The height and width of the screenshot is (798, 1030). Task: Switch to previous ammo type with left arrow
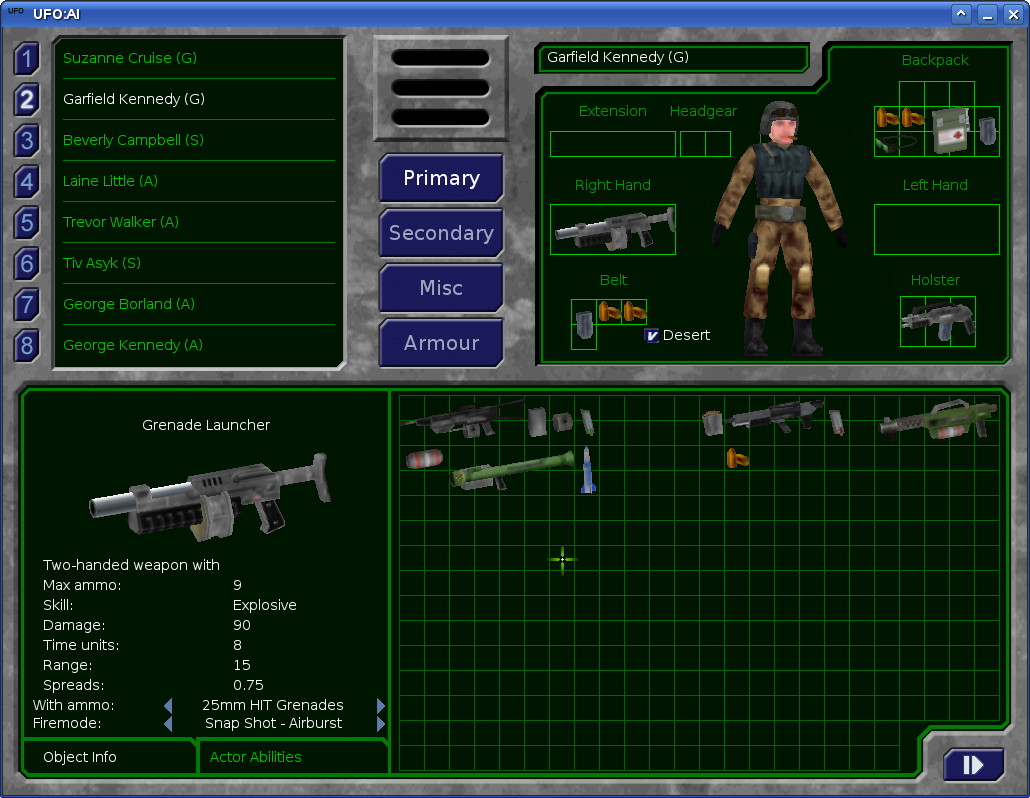click(x=168, y=705)
